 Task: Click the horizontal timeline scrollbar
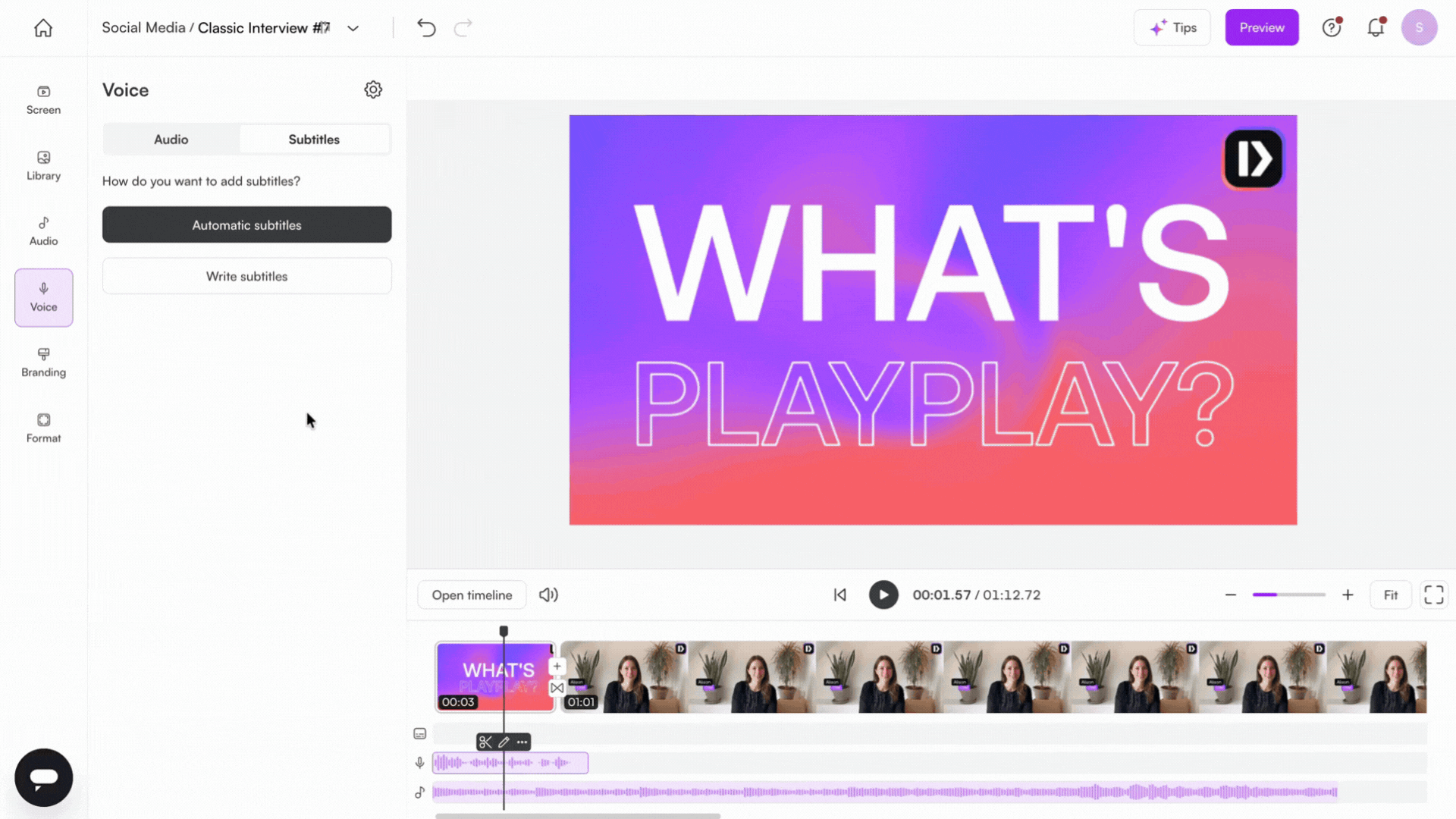578,816
